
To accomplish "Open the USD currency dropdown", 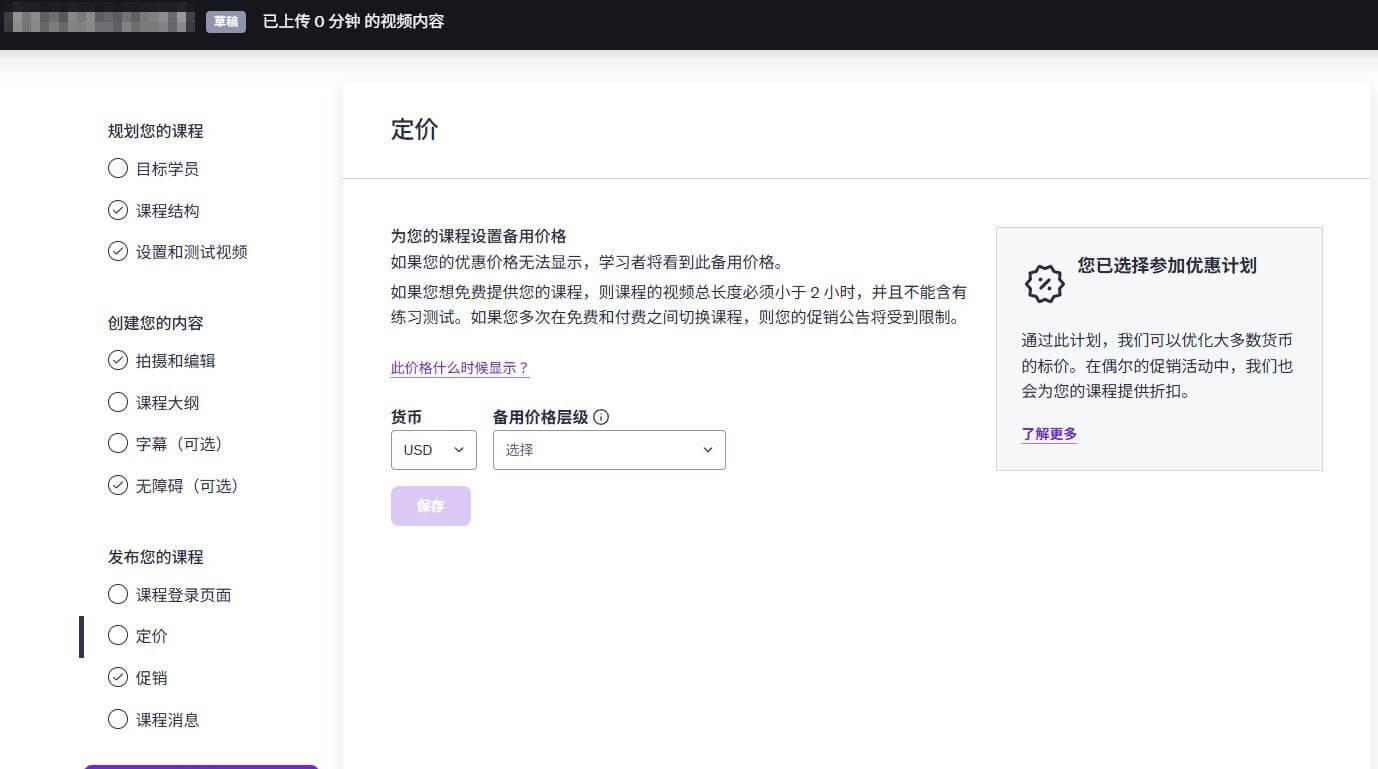I will pyautogui.click(x=434, y=450).
